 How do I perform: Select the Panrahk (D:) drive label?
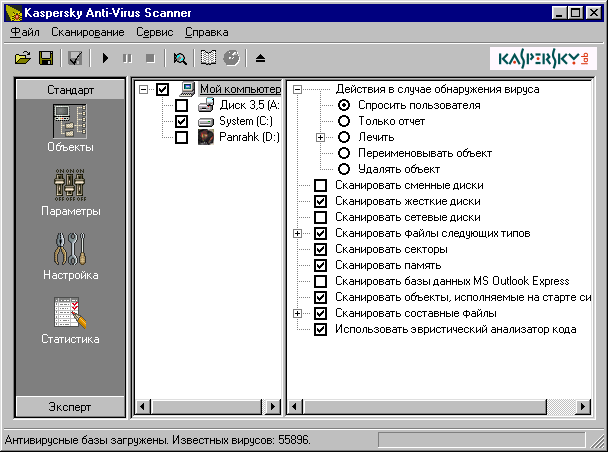click(x=249, y=137)
